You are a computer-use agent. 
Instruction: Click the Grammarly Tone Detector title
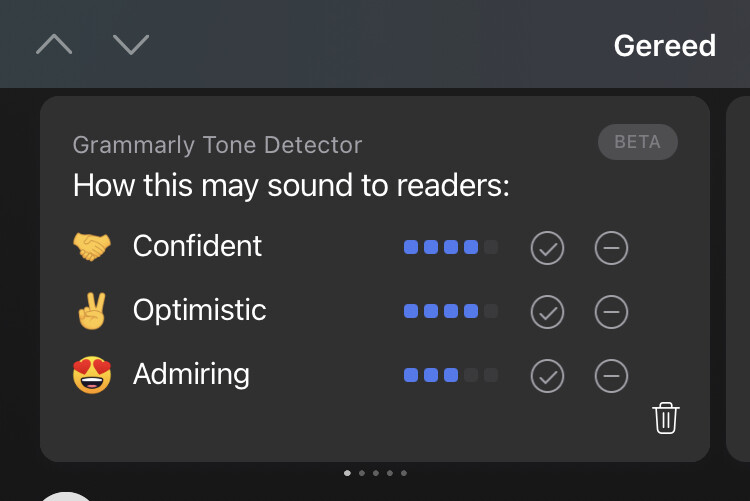[x=217, y=145]
